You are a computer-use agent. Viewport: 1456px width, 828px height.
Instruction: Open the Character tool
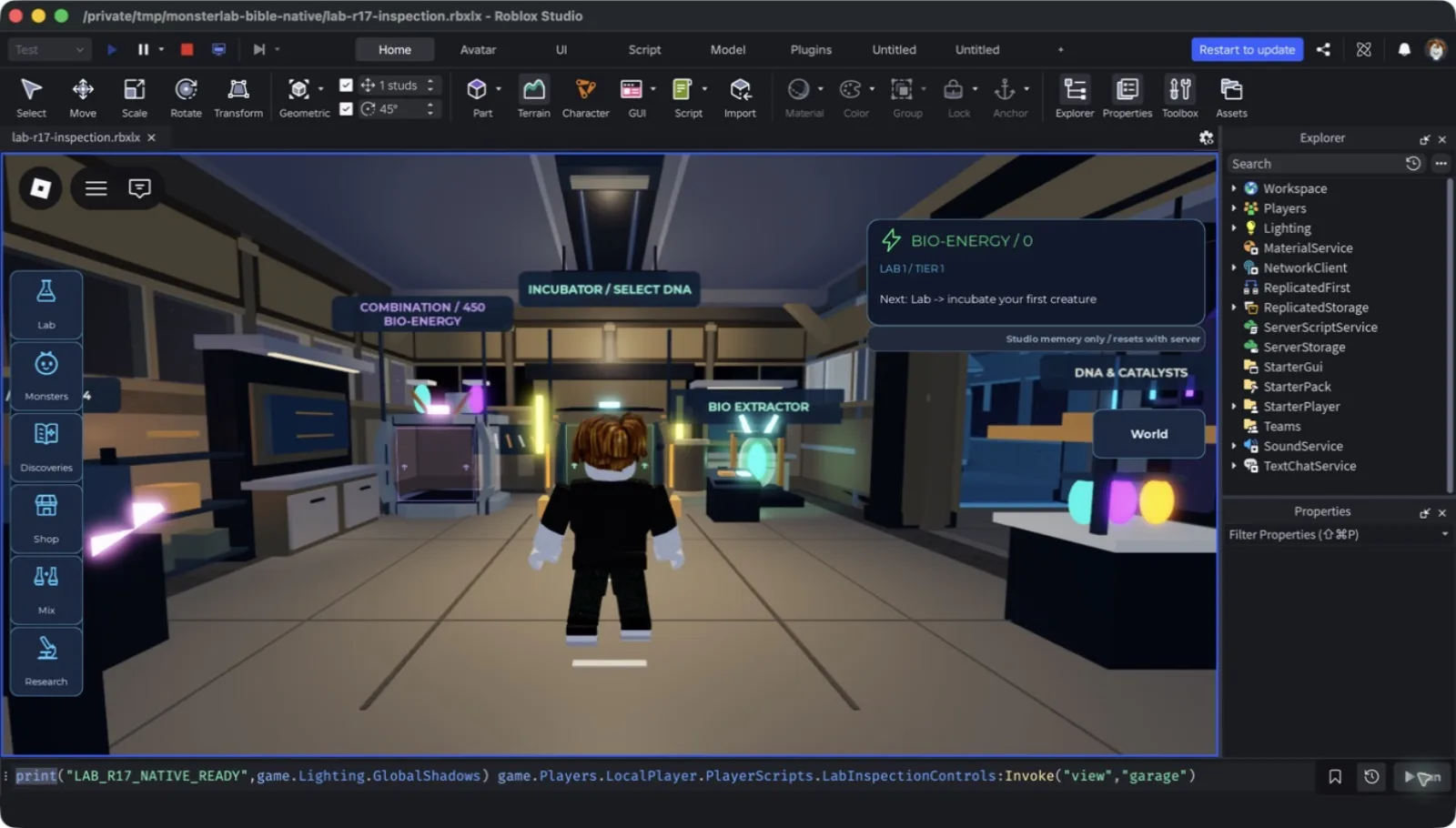(585, 96)
